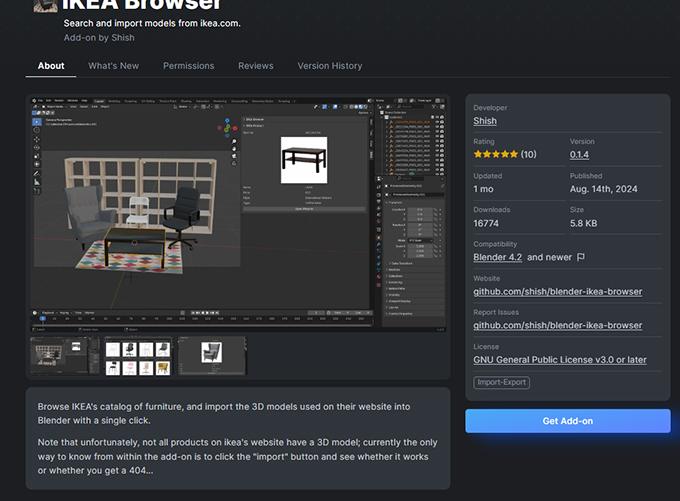Click the '16774' downloads value
The width and height of the screenshot is (680, 501).
pos(486,223)
